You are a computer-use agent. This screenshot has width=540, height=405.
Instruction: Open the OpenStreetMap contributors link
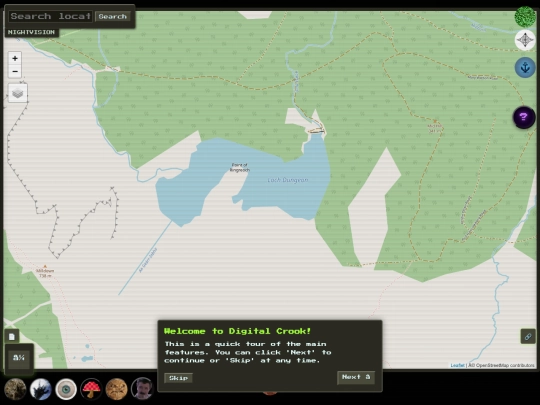501,365
